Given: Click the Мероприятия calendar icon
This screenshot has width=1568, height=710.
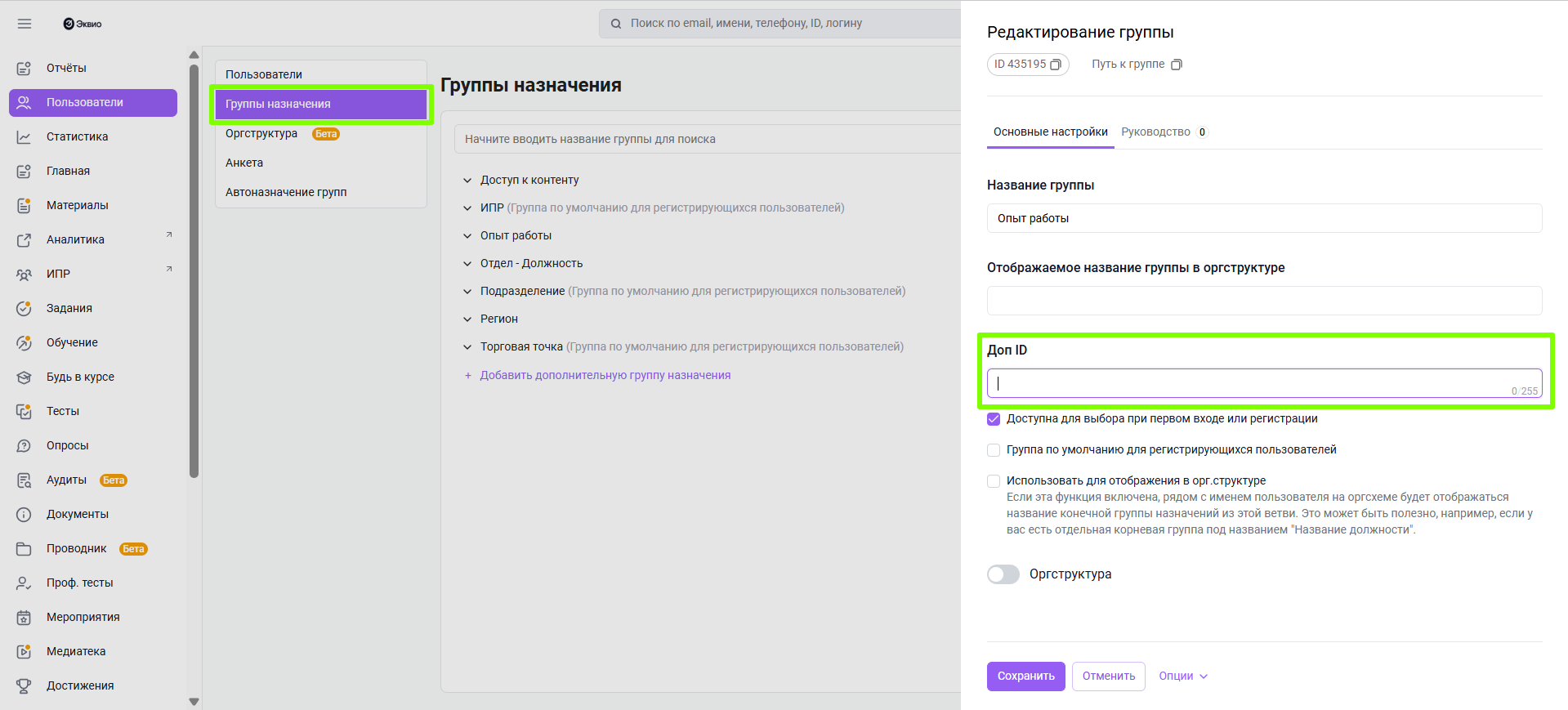Looking at the screenshot, I should click(x=24, y=618).
